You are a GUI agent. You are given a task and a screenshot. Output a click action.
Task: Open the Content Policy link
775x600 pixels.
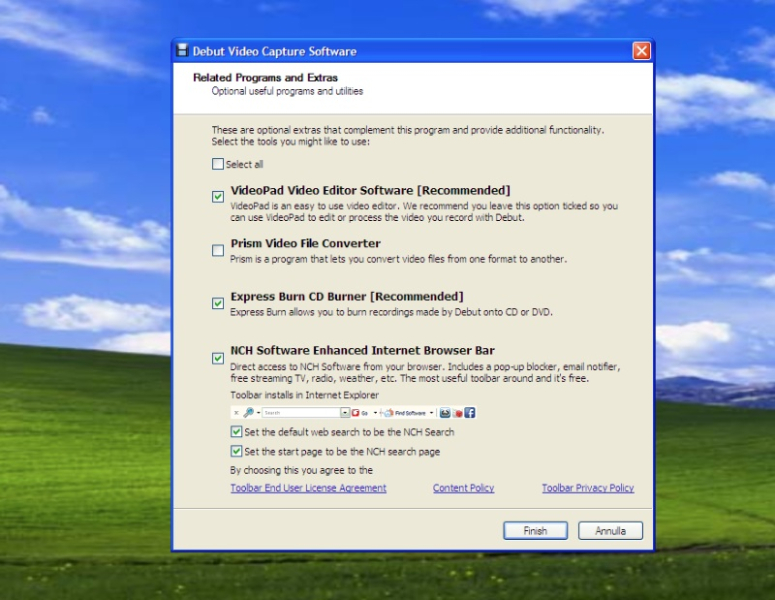coord(464,488)
